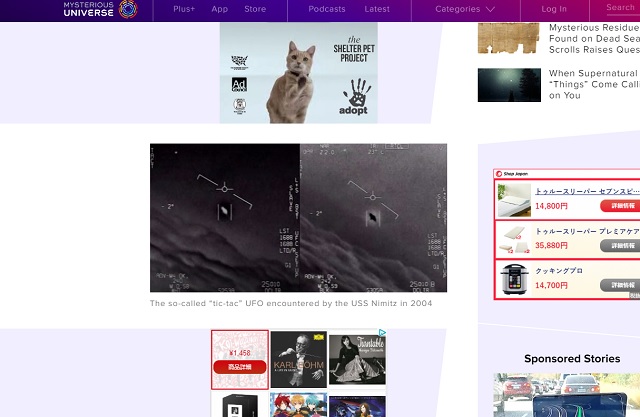Viewport: 640px width, 417px height.
Task: Click the AdChoices icon on the album ad
Action: coord(382,333)
